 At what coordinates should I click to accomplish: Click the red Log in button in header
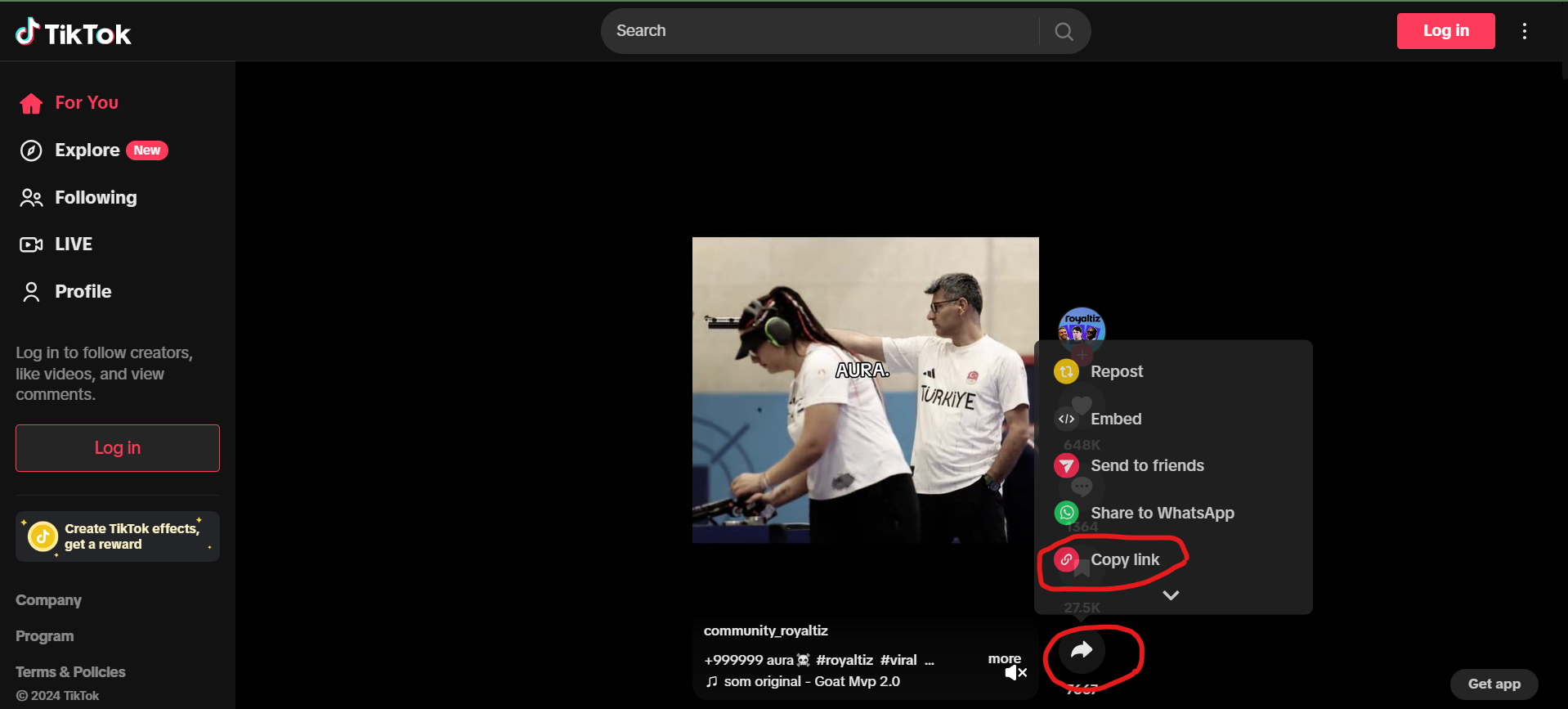[1445, 31]
